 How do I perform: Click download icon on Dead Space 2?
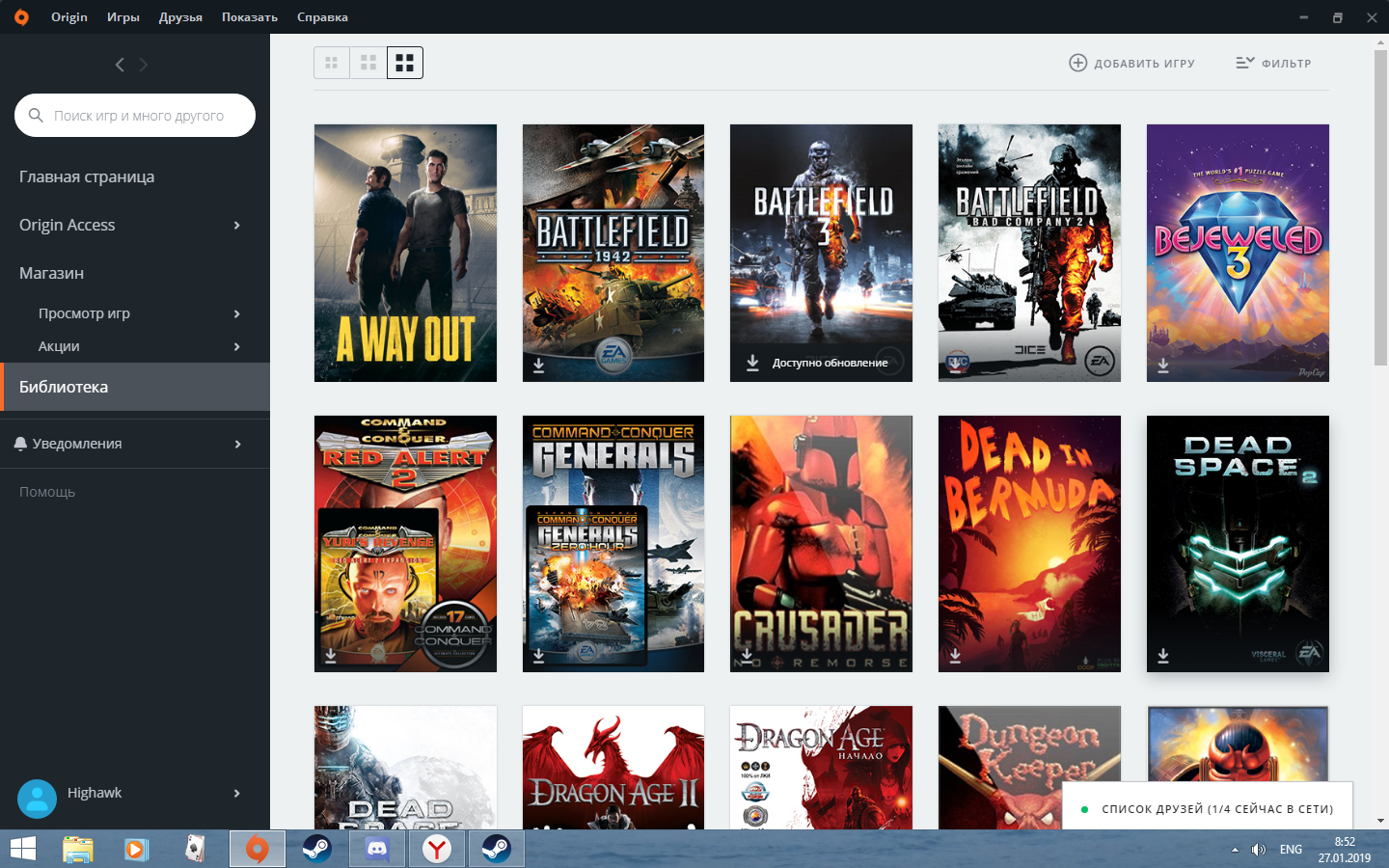(1162, 656)
